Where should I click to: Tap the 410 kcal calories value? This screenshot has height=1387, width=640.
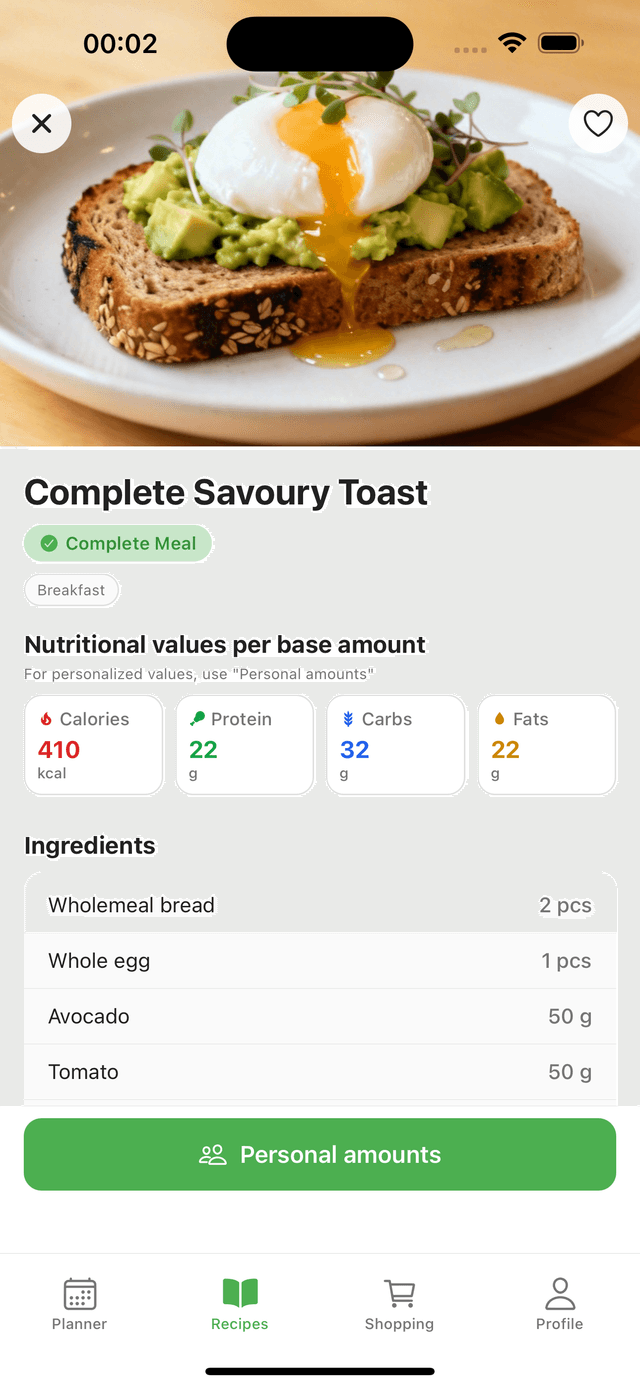pos(59,750)
